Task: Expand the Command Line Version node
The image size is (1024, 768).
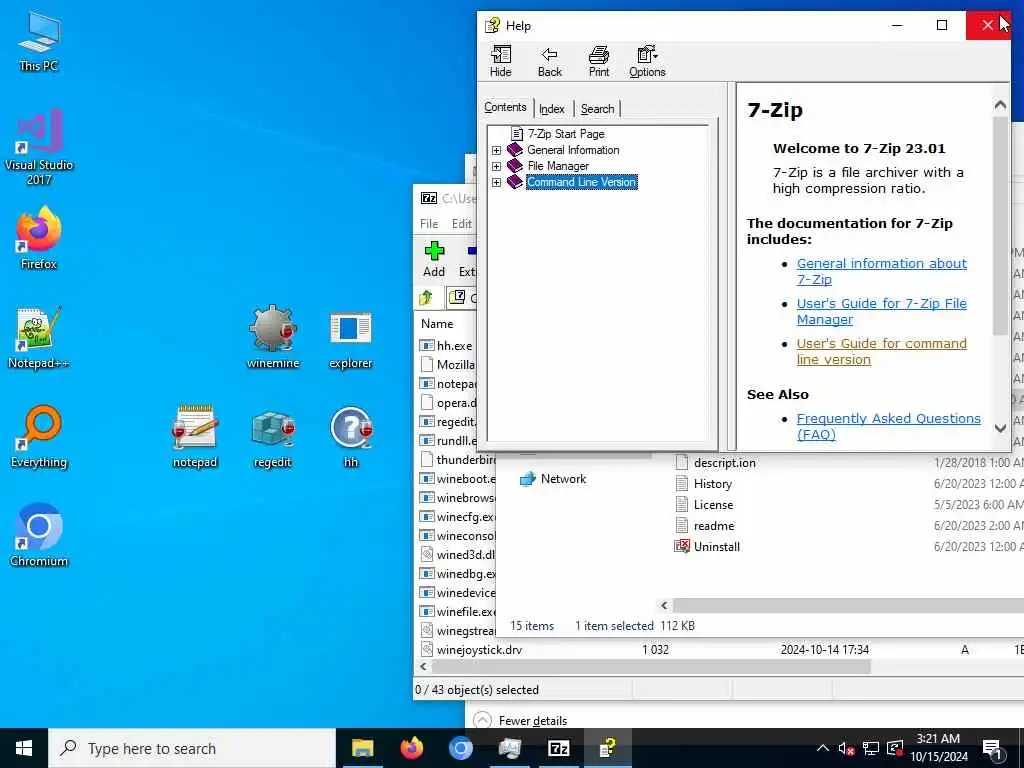Action: (x=496, y=183)
